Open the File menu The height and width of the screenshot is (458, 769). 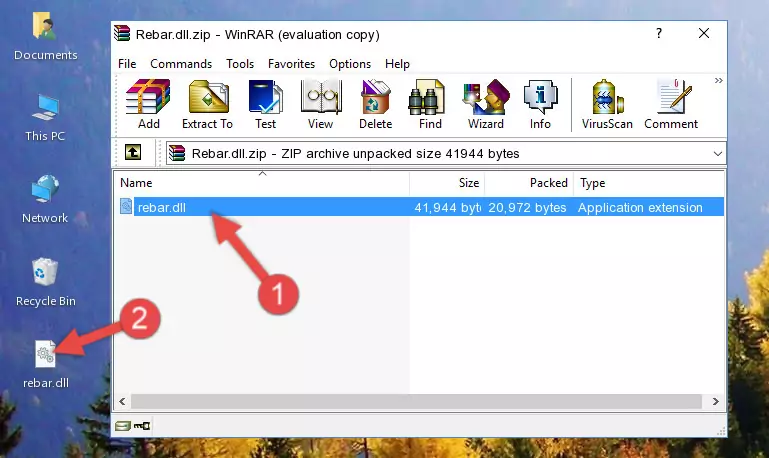127,64
